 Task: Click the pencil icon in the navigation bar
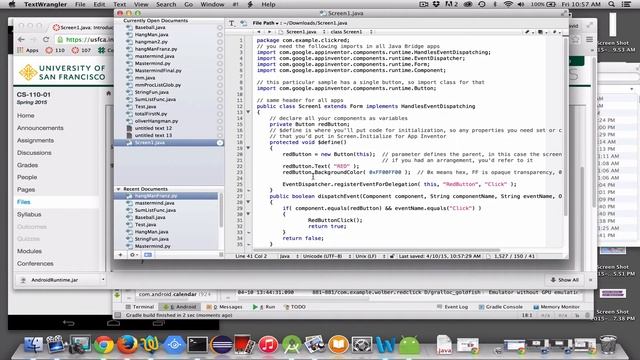(x=528, y=32)
